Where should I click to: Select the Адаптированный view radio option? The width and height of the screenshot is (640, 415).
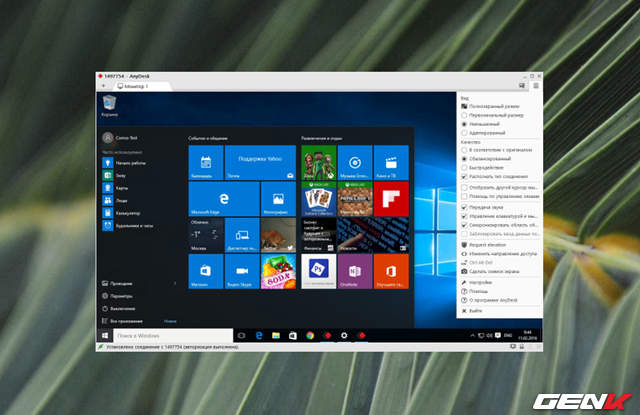pyautogui.click(x=483, y=133)
